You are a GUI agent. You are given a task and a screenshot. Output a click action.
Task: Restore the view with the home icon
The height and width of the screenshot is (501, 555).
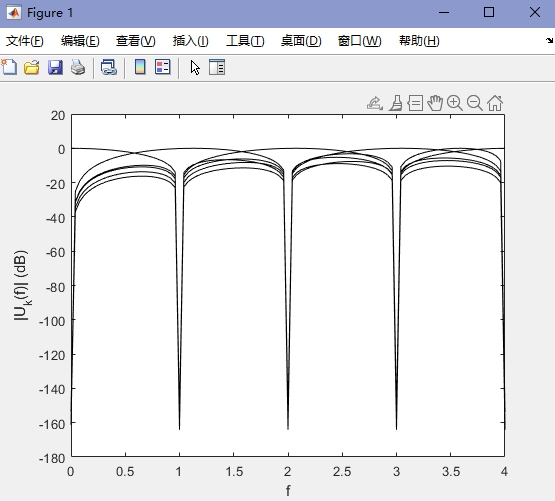tap(495, 103)
